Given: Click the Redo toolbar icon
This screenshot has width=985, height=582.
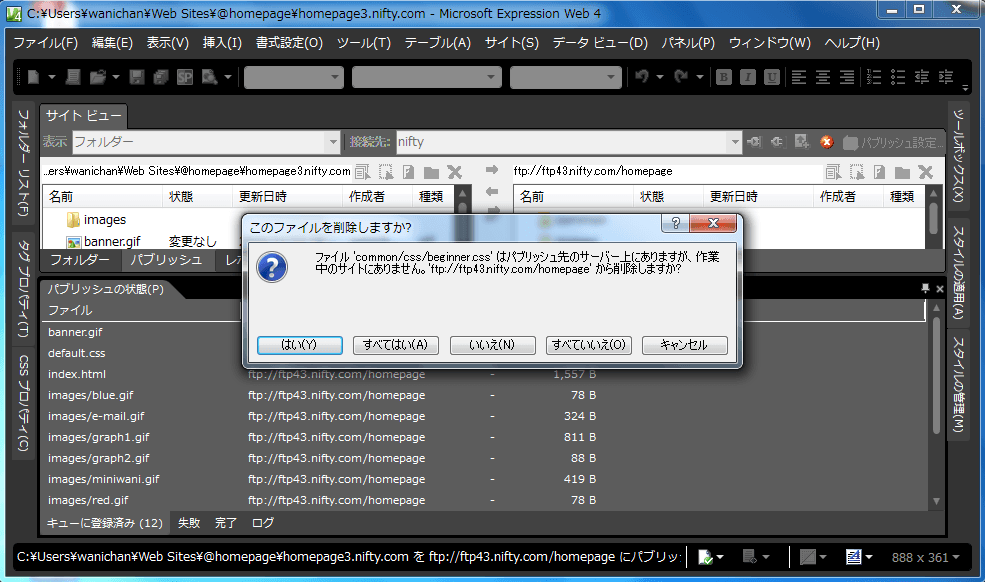Looking at the screenshot, I should click(x=681, y=77).
